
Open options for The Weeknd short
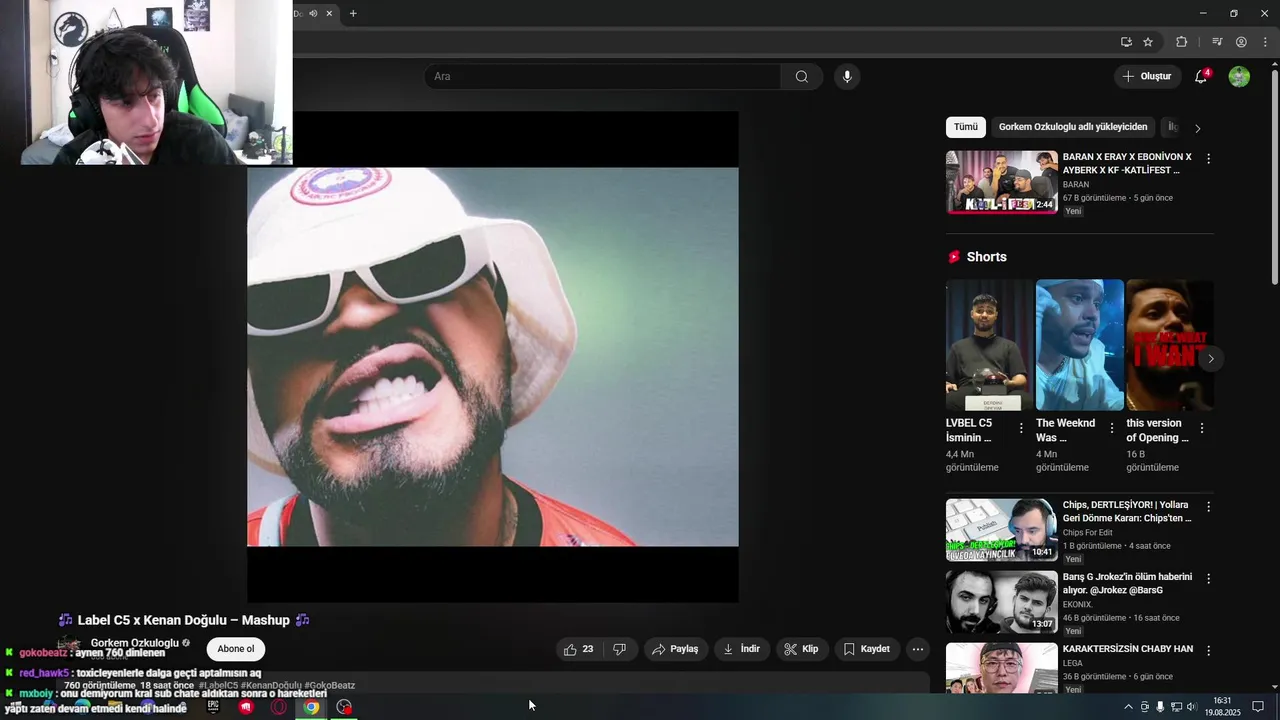(x=1111, y=428)
